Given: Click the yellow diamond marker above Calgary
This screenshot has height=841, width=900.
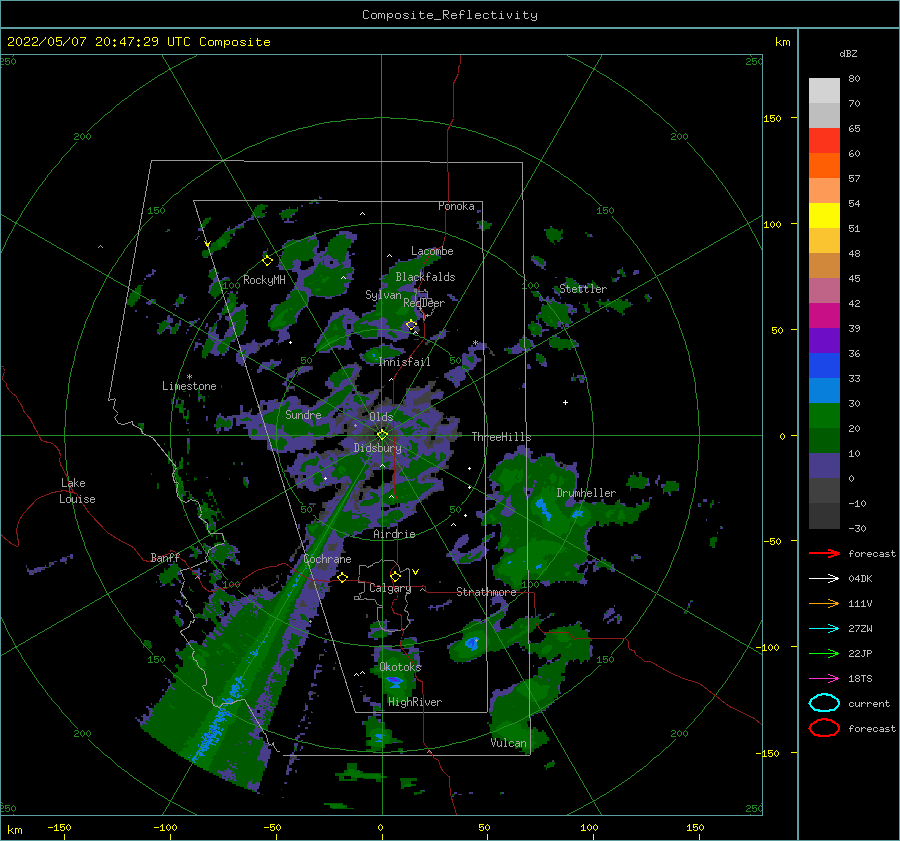Looking at the screenshot, I should pos(395,576).
